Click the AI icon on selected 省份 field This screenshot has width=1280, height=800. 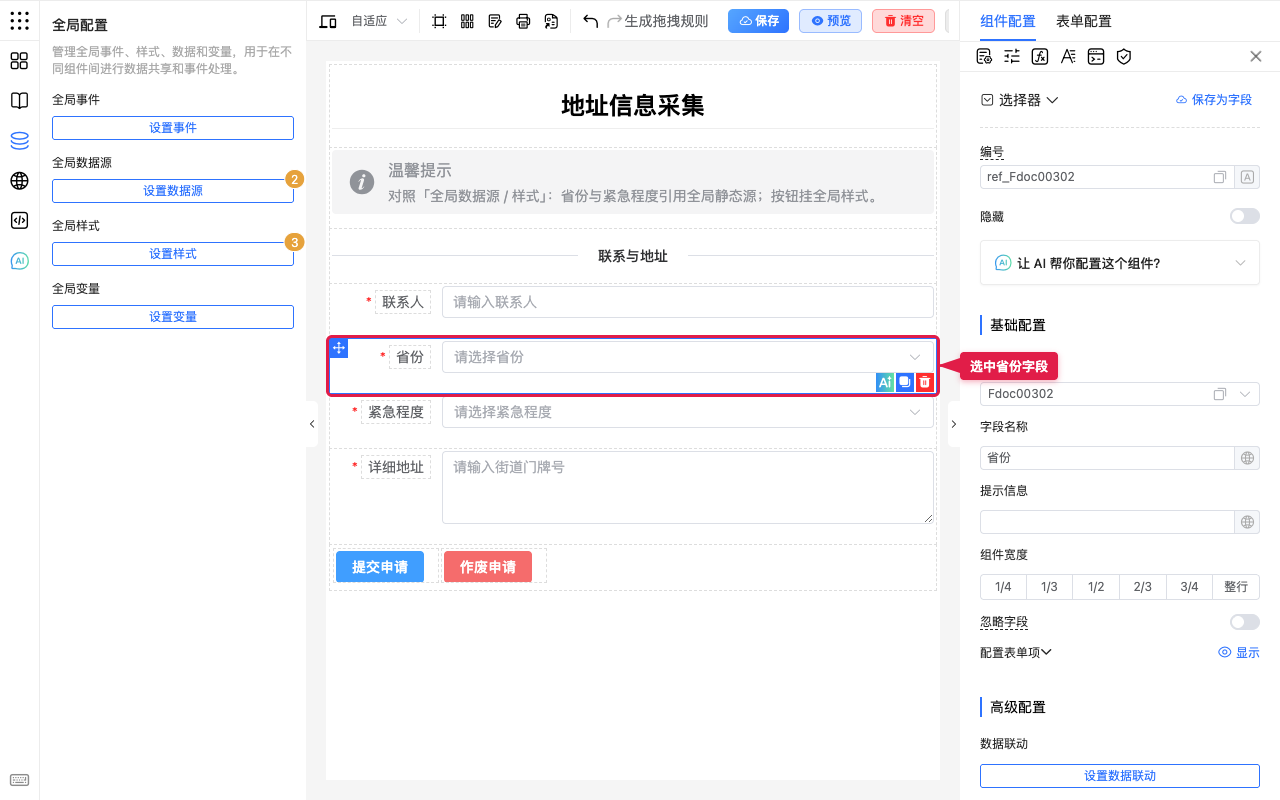[x=884, y=382]
